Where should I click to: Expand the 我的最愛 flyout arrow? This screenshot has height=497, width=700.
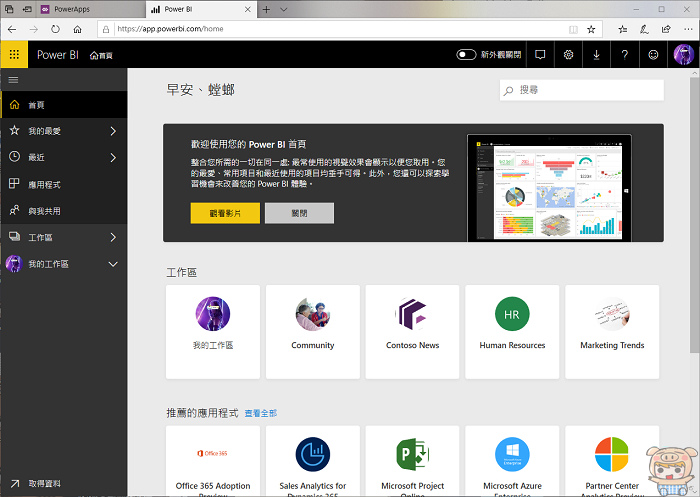point(113,131)
